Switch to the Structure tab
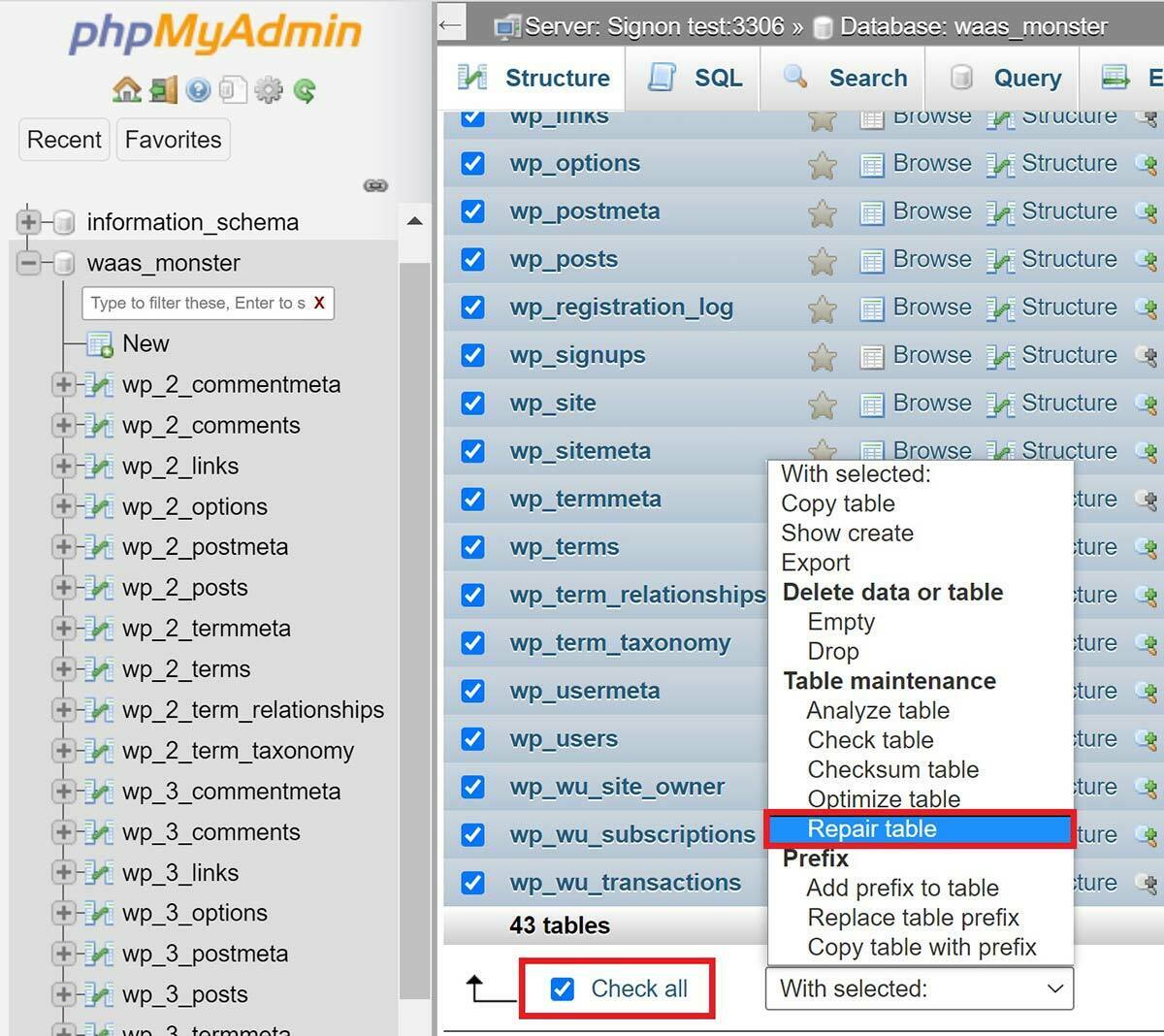 pyautogui.click(x=534, y=78)
